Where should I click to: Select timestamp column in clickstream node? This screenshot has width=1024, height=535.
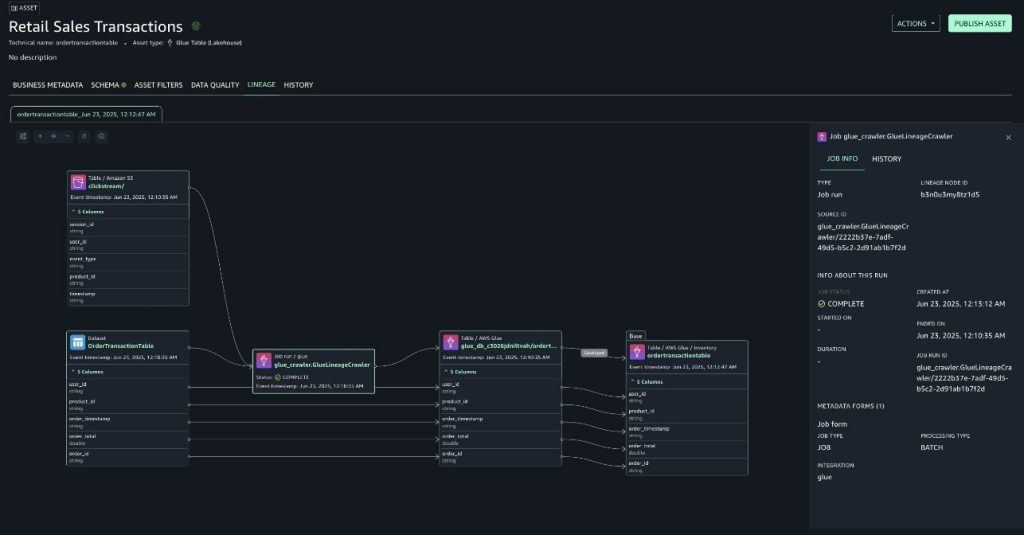click(x=128, y=297)
